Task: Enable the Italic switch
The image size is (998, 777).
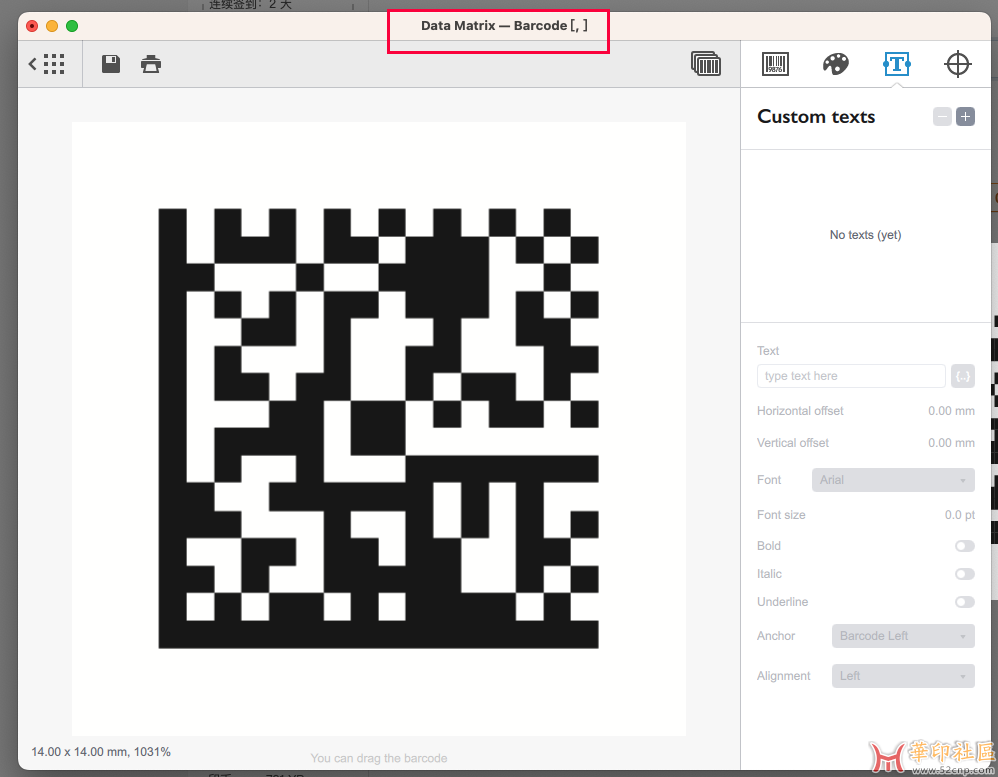Action: [964, 574]
